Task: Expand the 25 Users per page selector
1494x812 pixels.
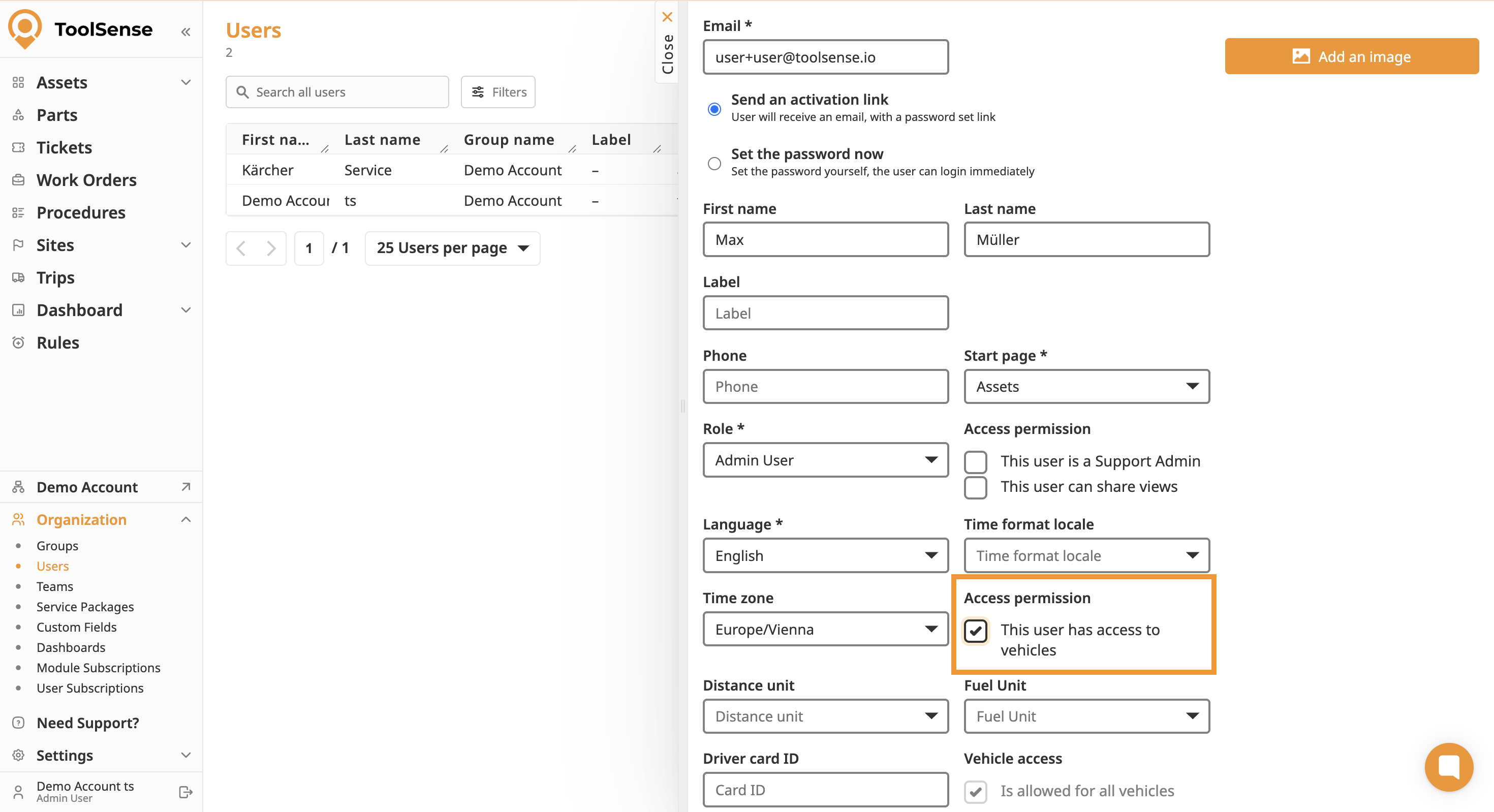Action: (x=452, y=248)
